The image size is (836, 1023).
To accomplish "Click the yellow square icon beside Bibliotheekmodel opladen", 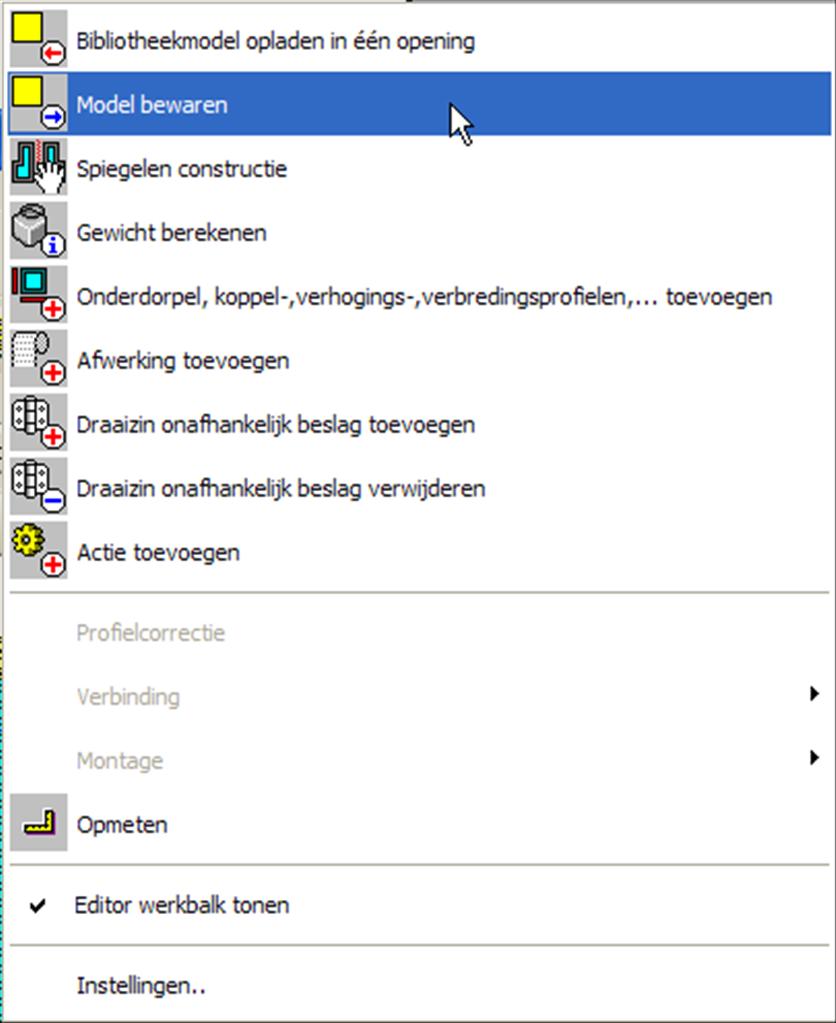I will click(x=39, y=39).
